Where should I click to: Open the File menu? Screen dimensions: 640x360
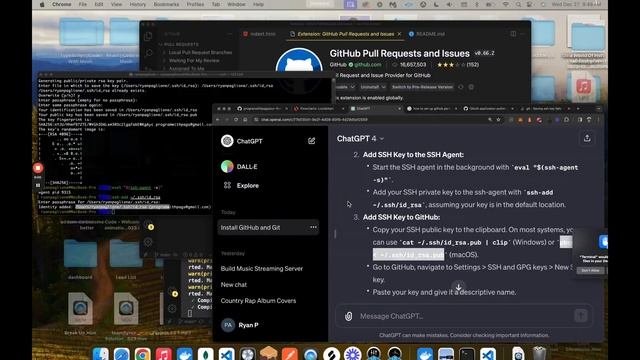[83, 4]
